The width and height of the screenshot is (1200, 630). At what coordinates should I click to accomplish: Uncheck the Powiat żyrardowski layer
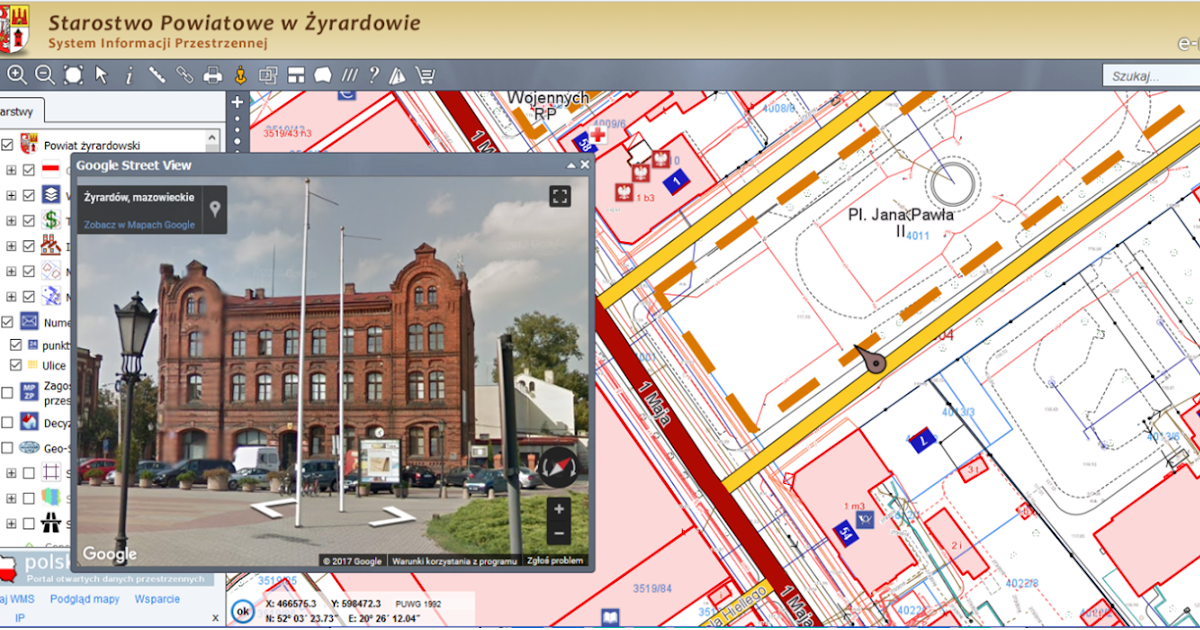(x=8, y=145)
